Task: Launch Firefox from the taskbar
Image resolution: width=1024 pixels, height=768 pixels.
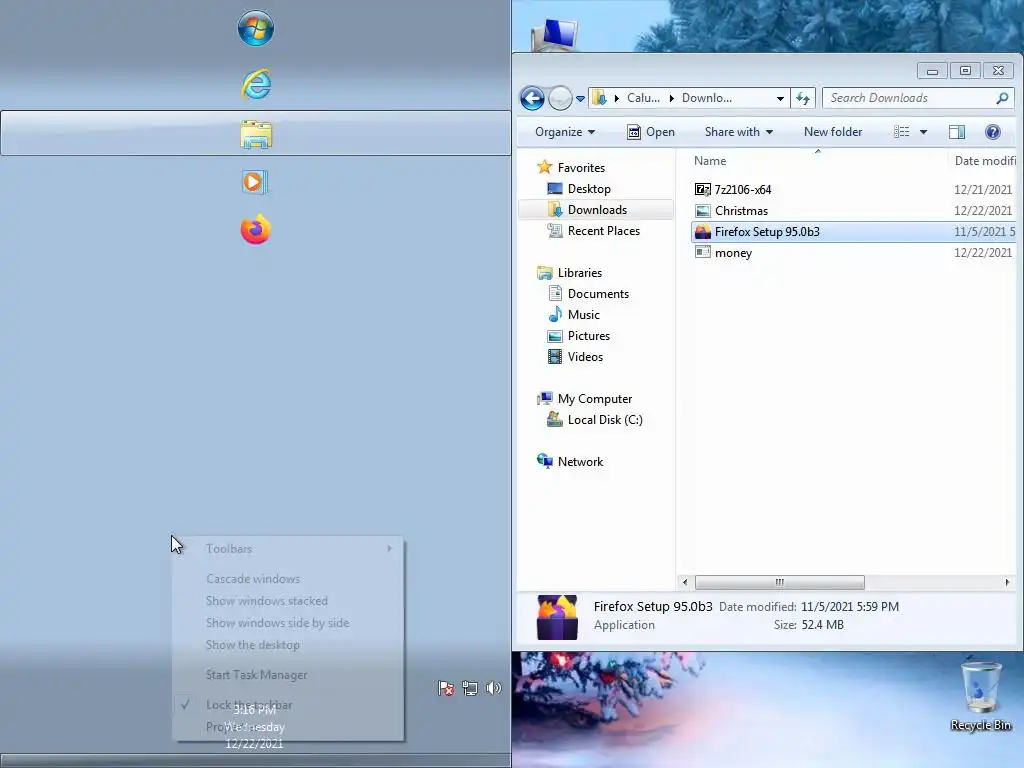Action: pos(255,229)
